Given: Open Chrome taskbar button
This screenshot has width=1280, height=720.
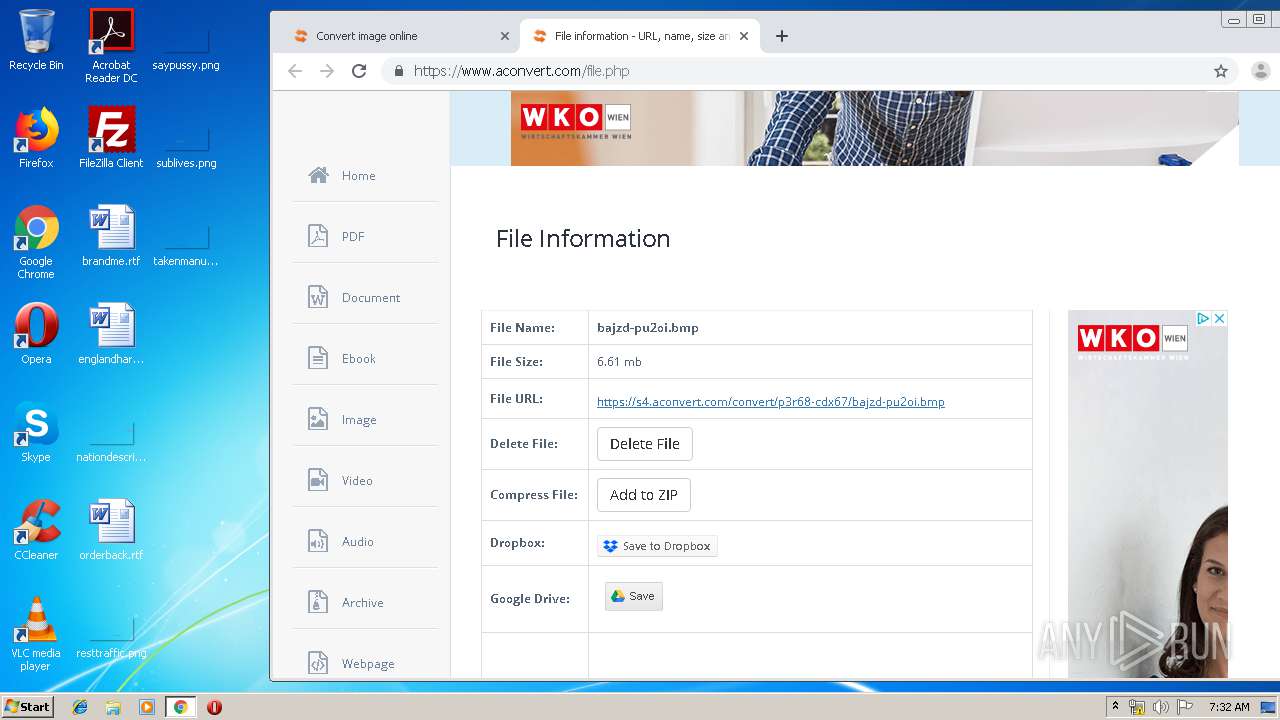Looking at the screenshot, I should click(180, 707).
